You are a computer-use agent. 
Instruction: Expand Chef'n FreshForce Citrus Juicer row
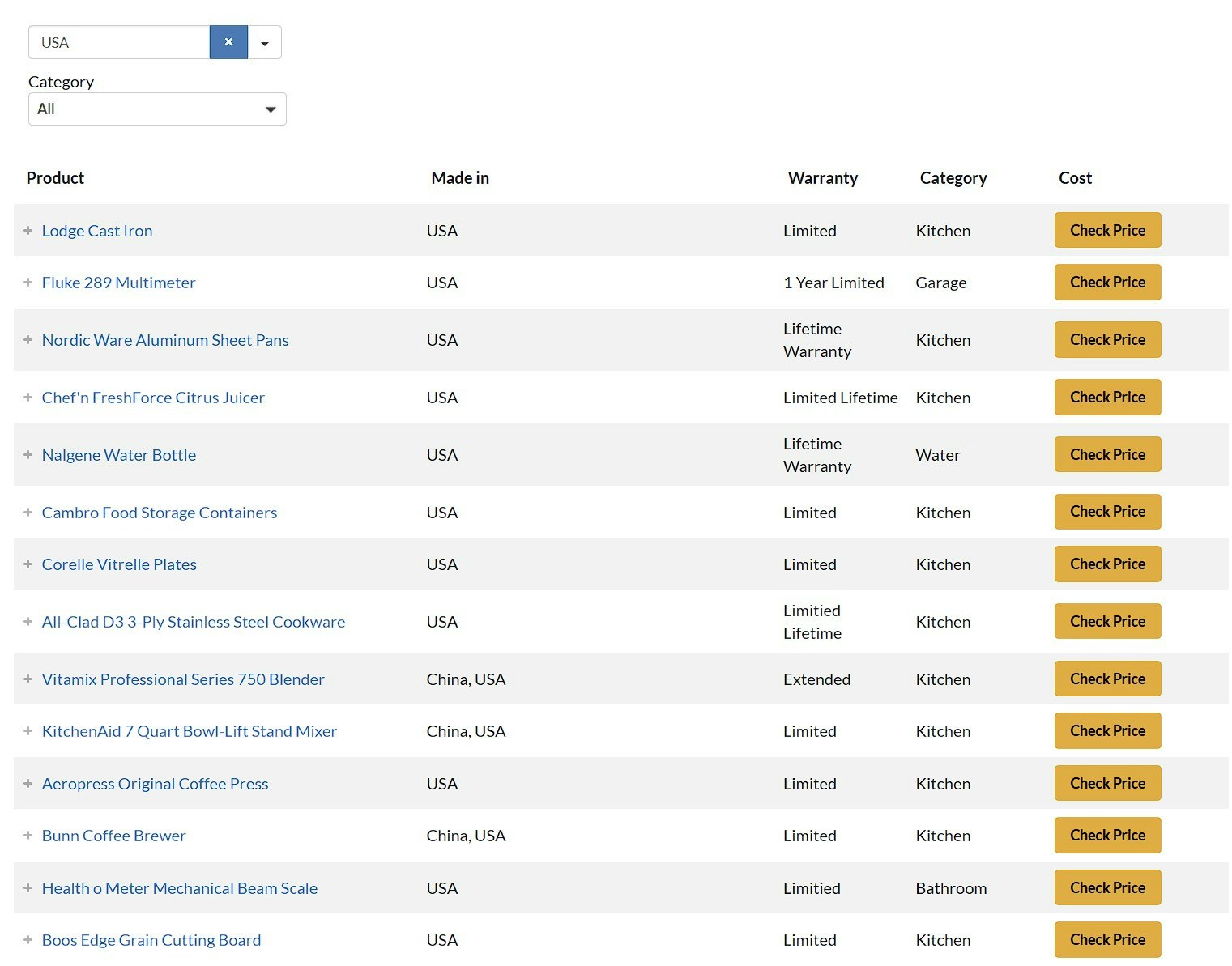pos(28,398)
